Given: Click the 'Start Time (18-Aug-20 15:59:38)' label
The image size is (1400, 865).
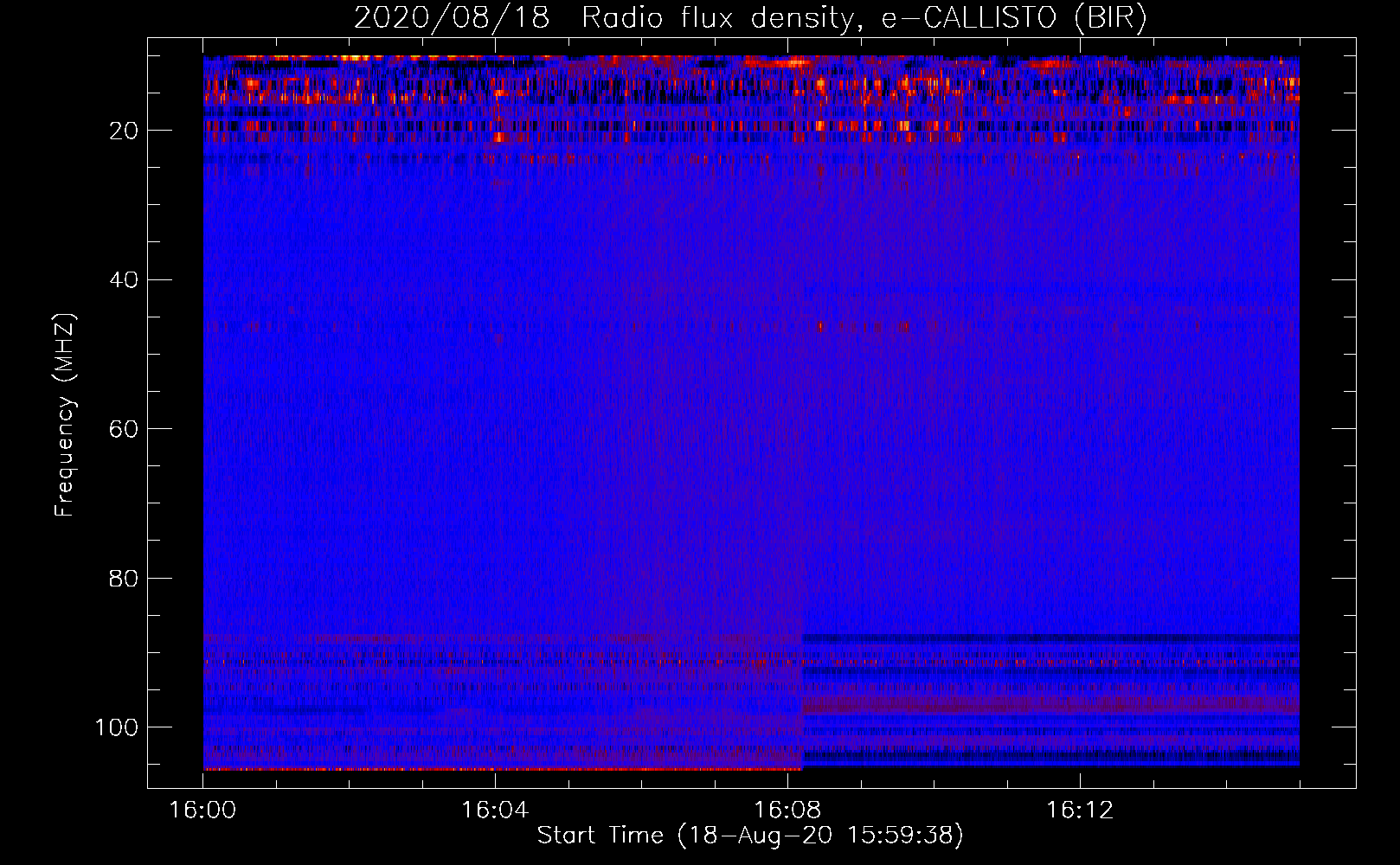Looking at the screenshot, I should tap(750, 836).
